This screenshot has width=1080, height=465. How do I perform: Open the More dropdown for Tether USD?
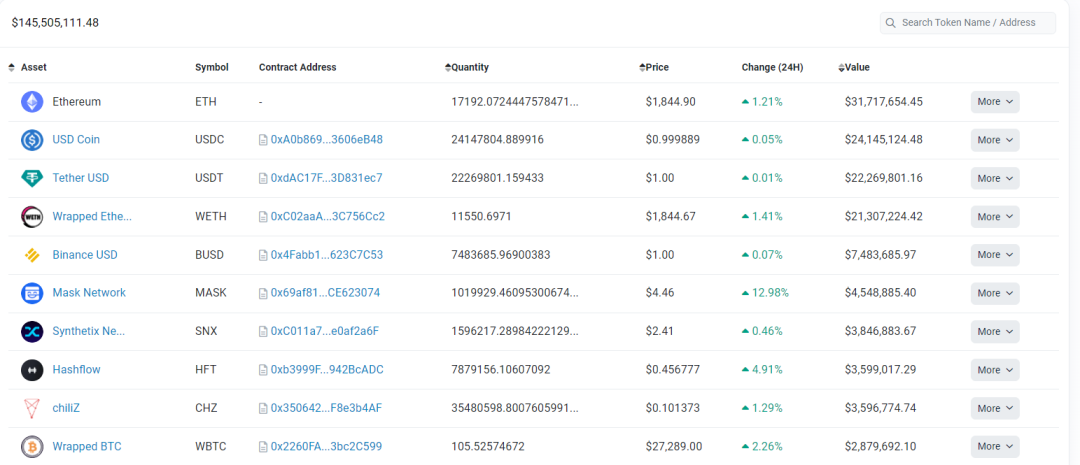pyautogui.click(x=995, y=178)
